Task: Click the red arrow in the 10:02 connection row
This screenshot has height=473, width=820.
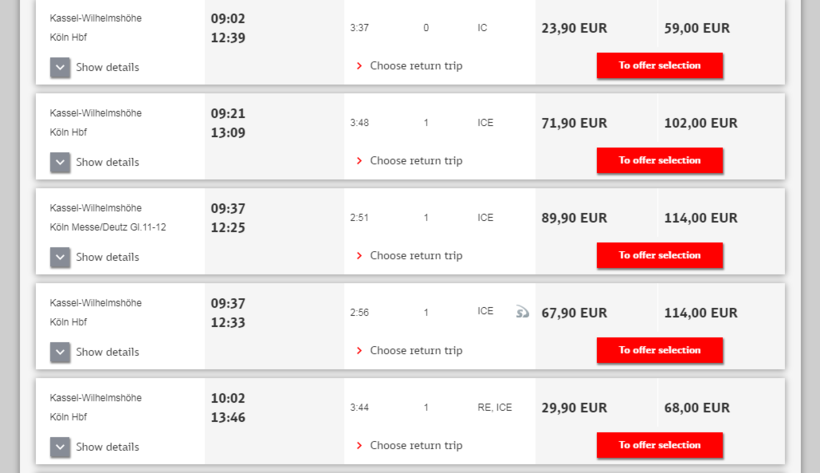Action: [359, 445]
